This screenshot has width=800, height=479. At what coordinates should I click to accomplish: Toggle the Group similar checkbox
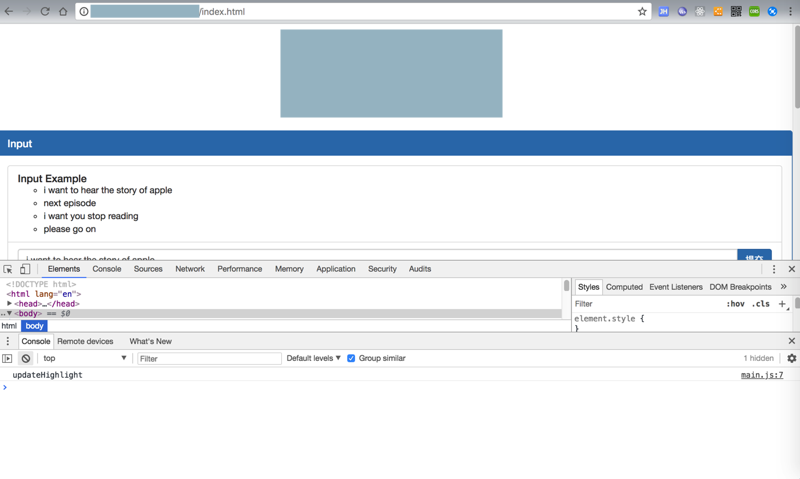coord(351,358)
